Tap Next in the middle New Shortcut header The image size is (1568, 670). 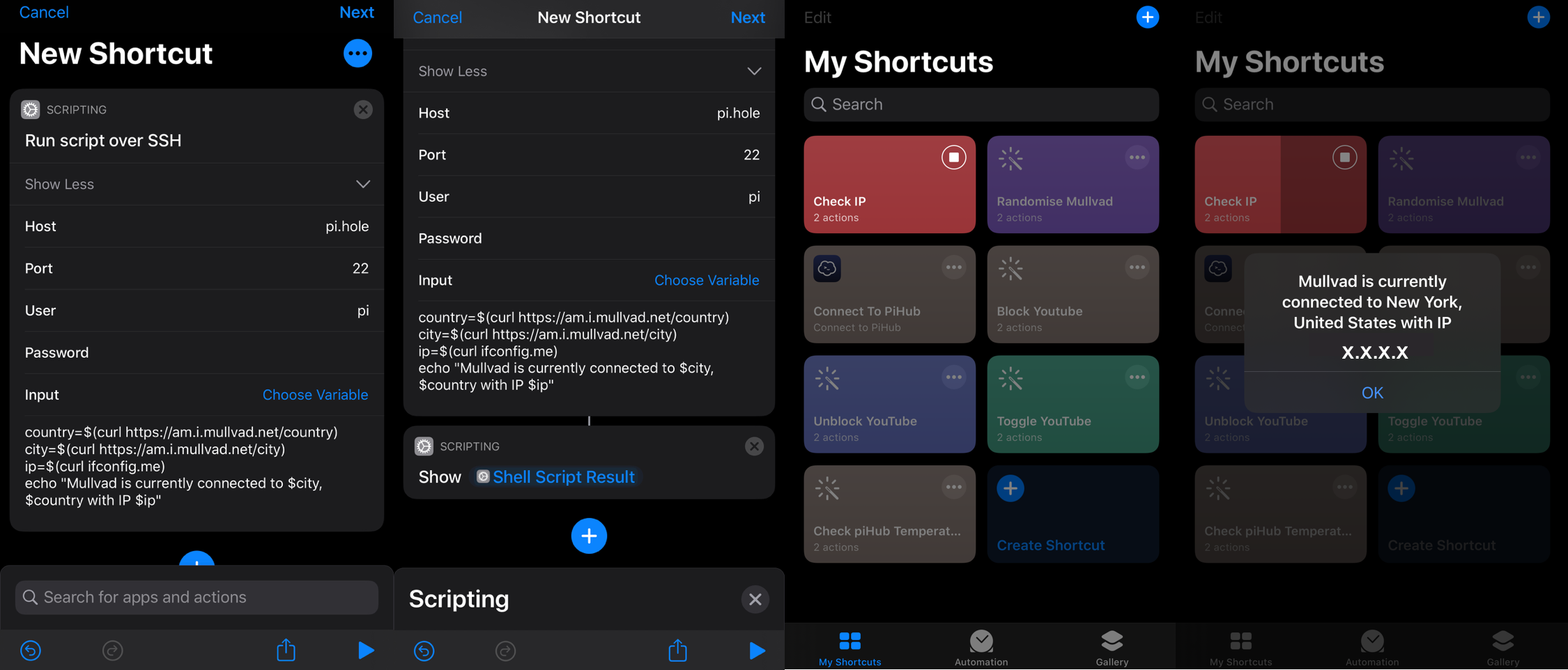[x=747, y=17]
